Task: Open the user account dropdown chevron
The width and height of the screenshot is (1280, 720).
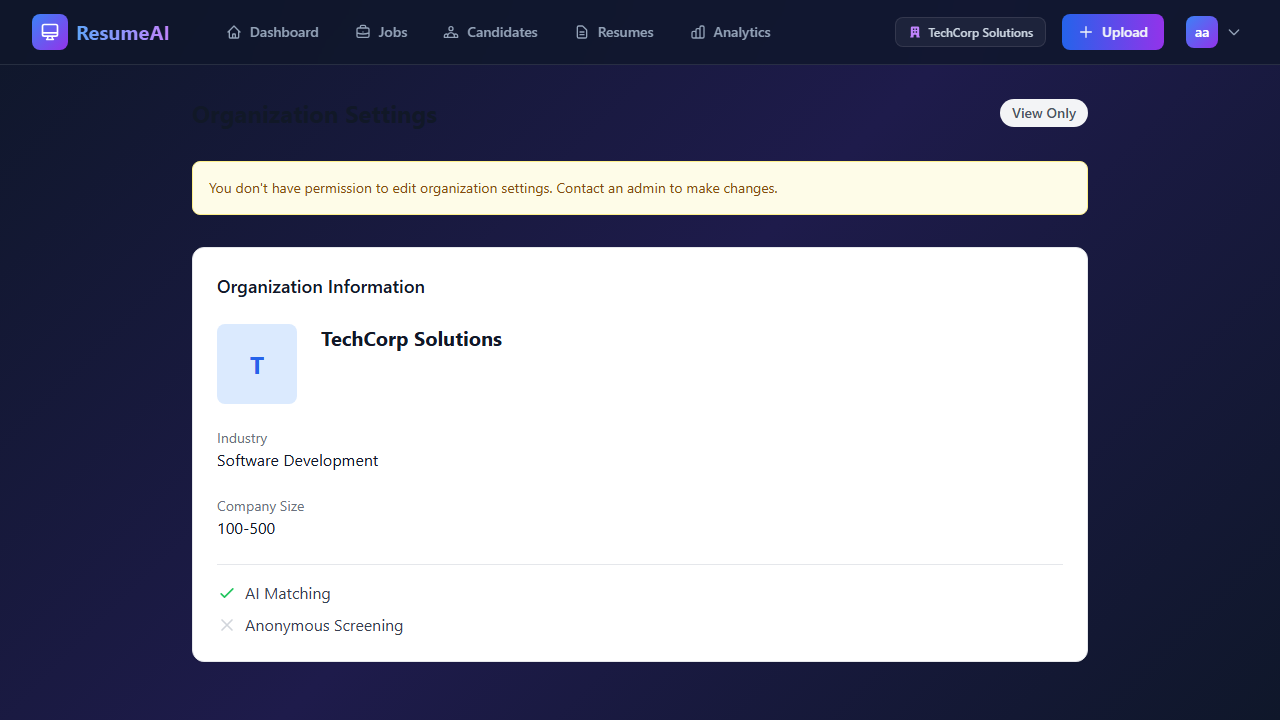Action: click(x=1234, y=32)
